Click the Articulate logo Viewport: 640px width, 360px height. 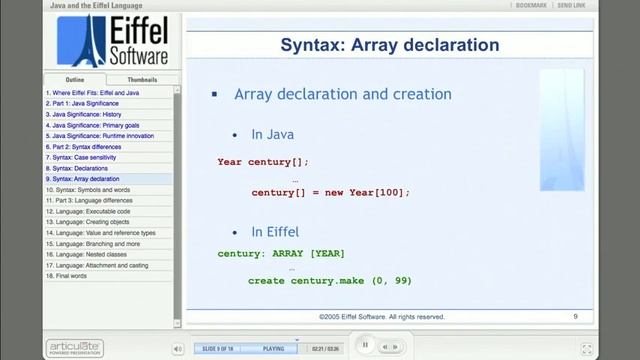click(75, 348)
